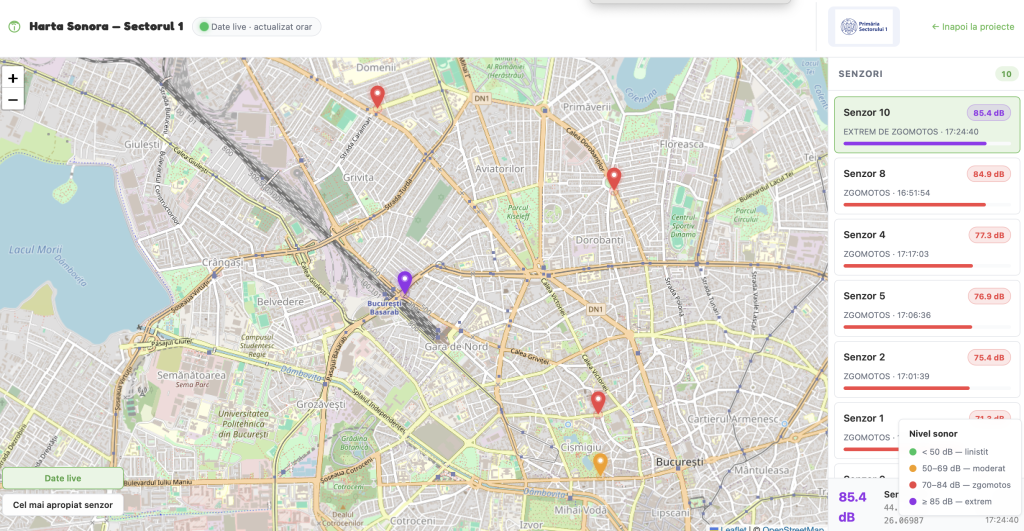Image resolution: width=1024 pixels, height=531 pixels.
Task: Click the live data status badge
Action: point(256,26)
